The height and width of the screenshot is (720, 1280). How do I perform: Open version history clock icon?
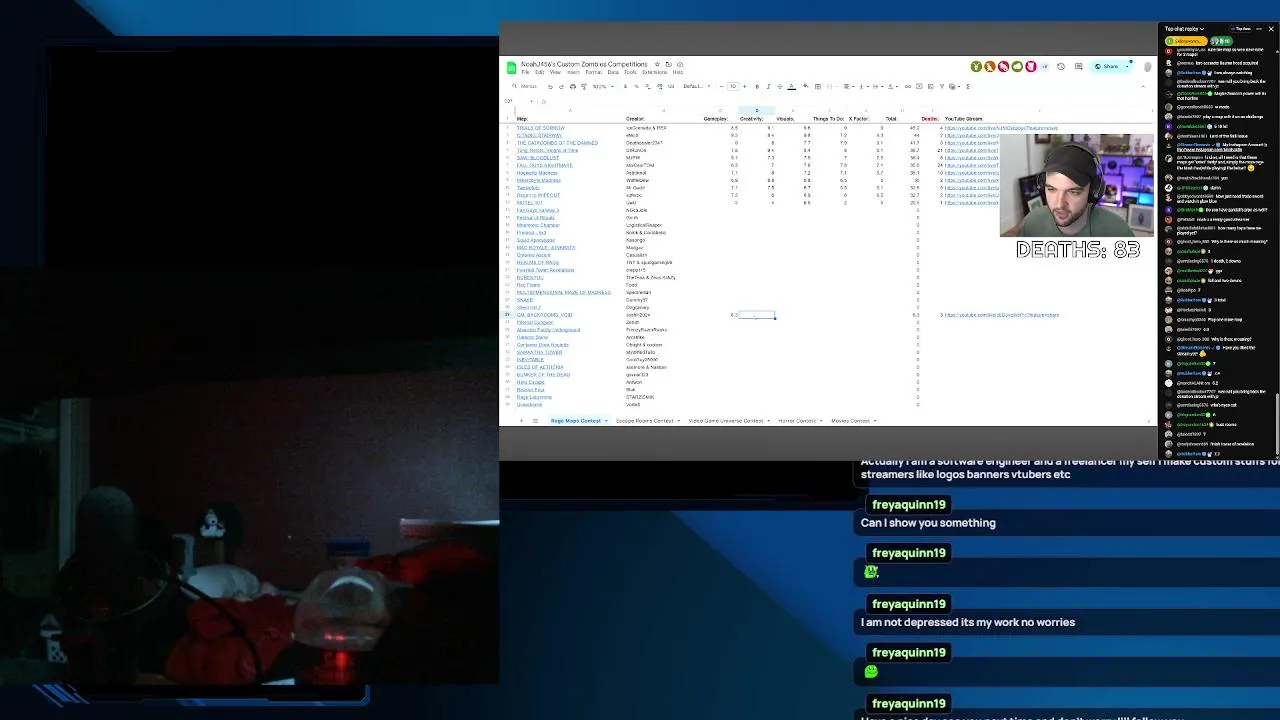pos(1061,66)
